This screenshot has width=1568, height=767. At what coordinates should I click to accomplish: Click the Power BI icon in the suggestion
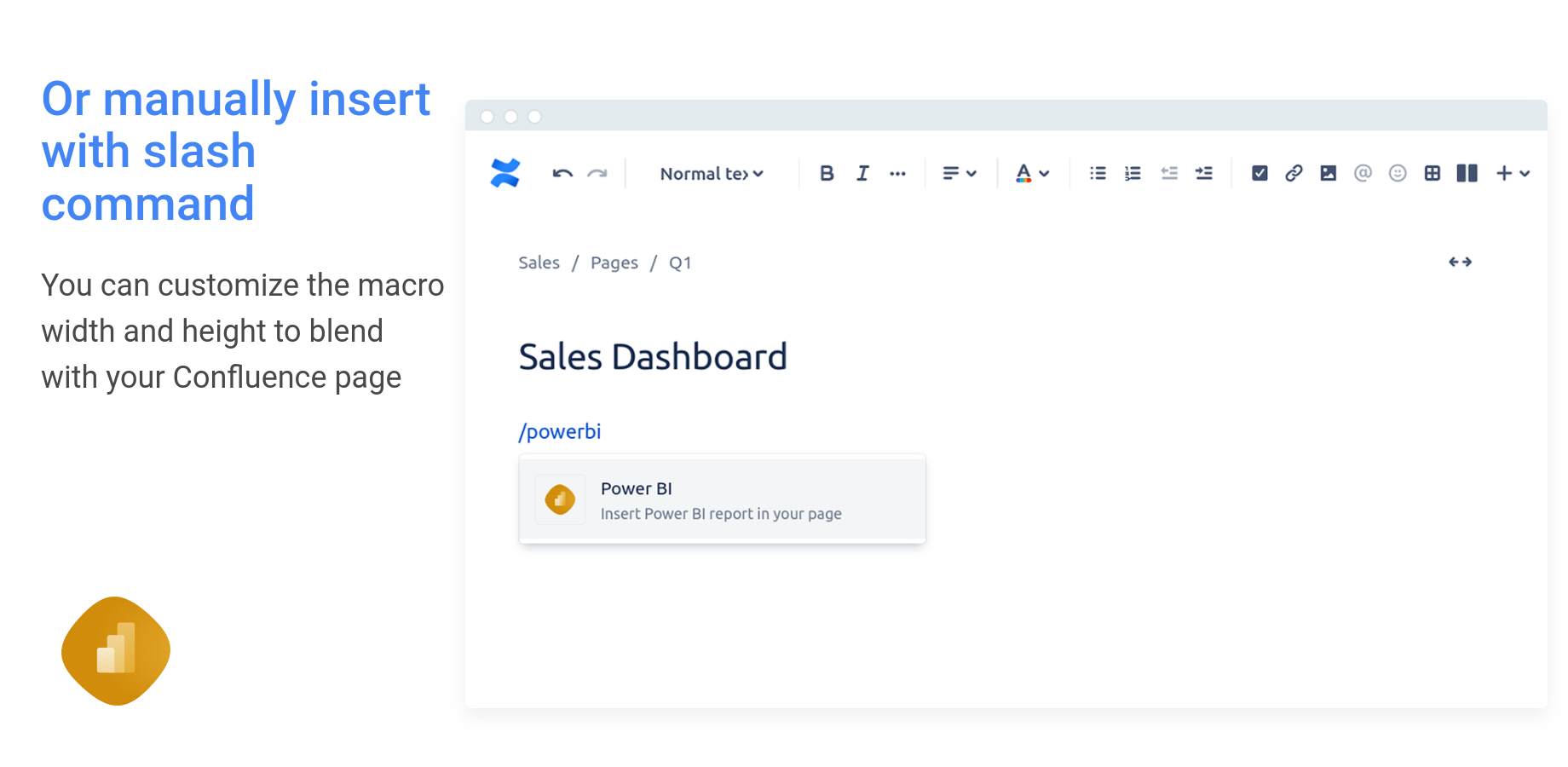[x=560, y=499]
